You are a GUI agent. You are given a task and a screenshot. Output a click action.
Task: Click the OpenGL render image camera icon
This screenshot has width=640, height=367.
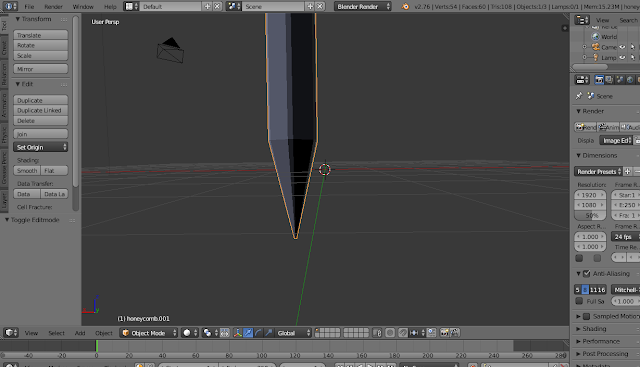tap(444, 333)
